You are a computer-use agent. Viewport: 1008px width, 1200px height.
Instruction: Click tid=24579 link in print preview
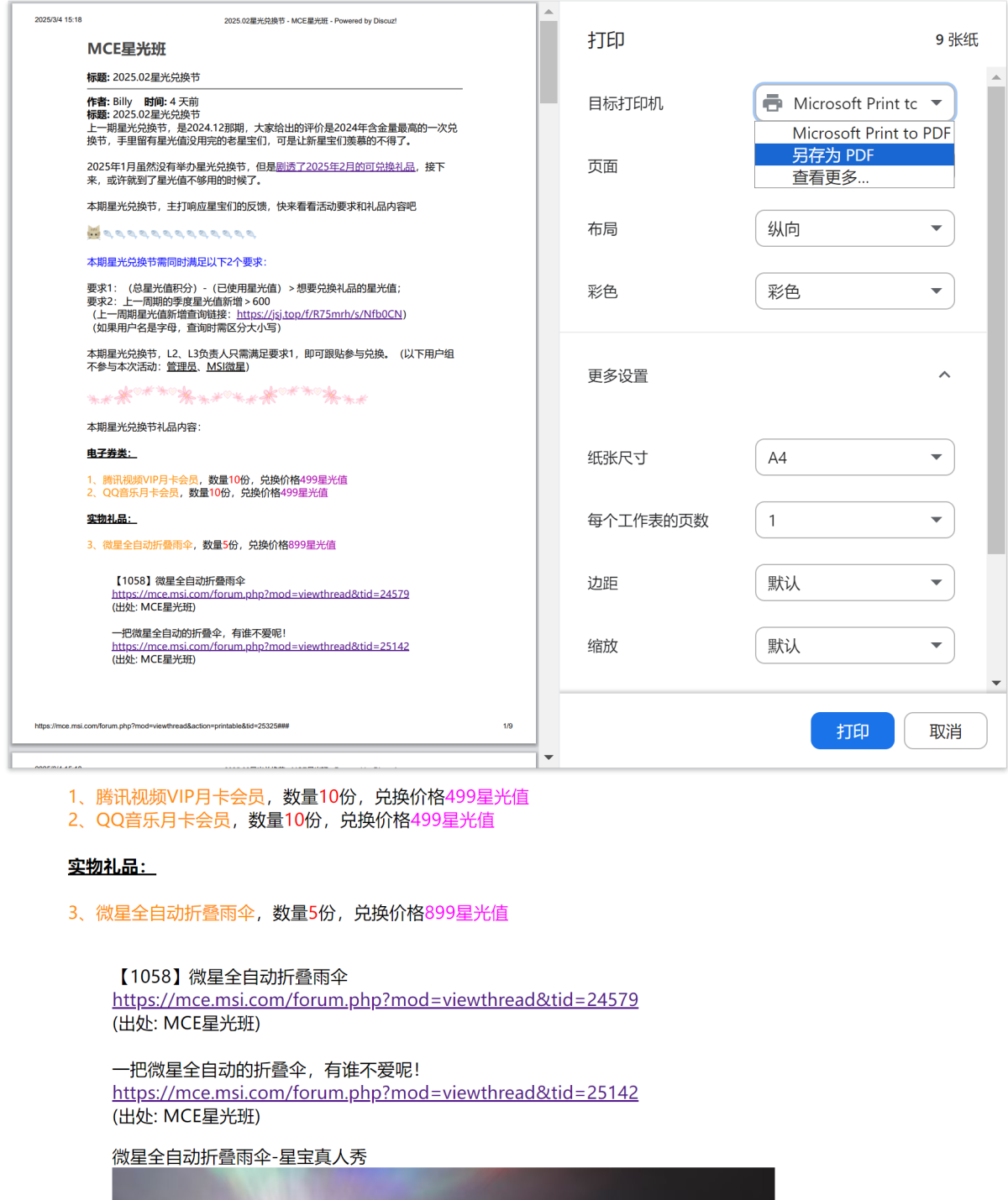(260, 594)
